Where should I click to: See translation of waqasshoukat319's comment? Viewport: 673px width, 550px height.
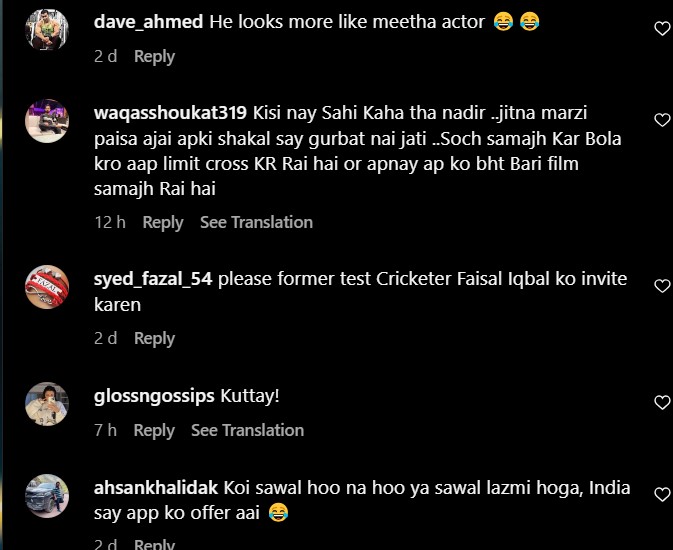256,222
